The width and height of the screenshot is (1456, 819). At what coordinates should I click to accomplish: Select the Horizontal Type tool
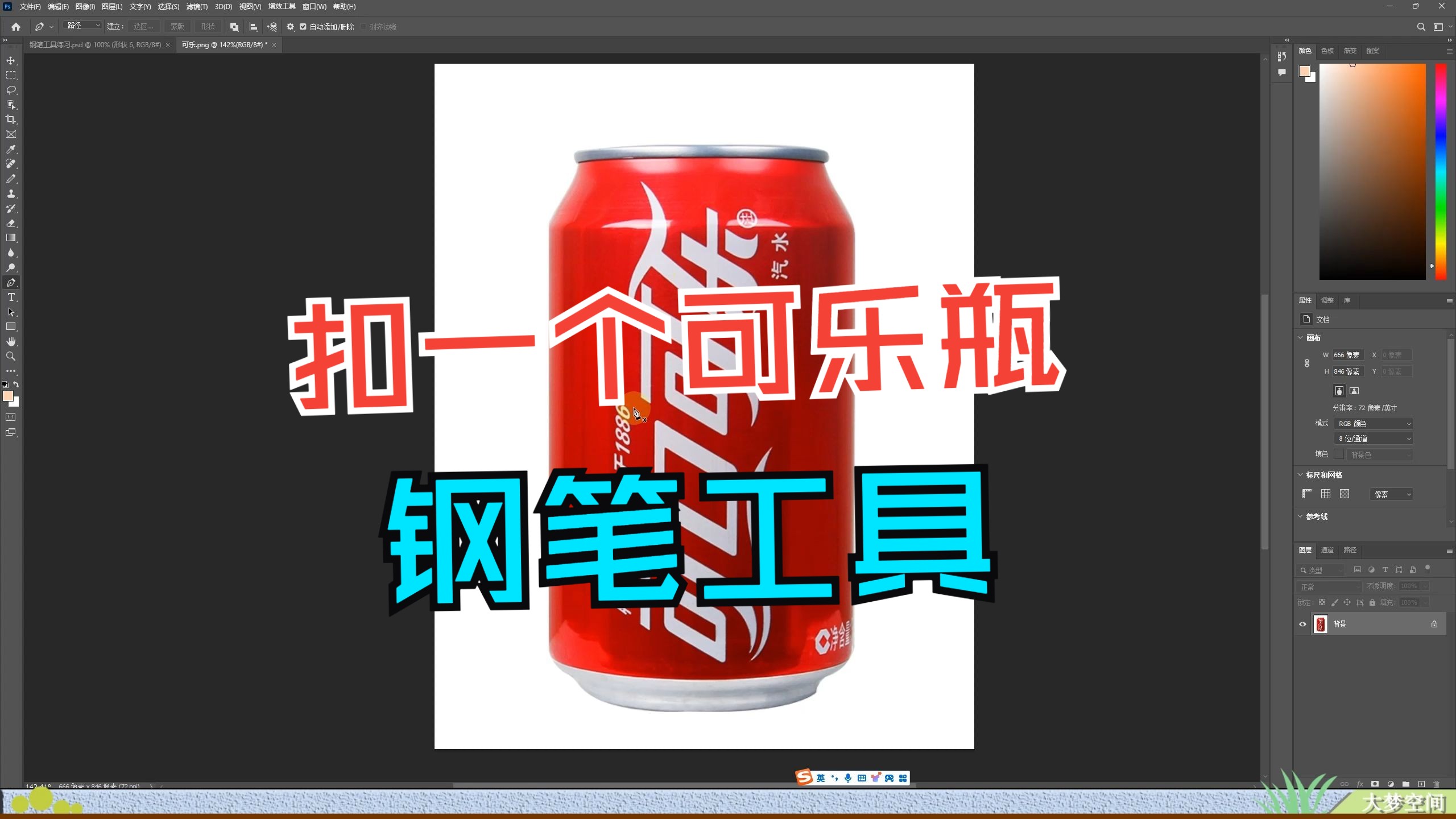coord(11,297)
